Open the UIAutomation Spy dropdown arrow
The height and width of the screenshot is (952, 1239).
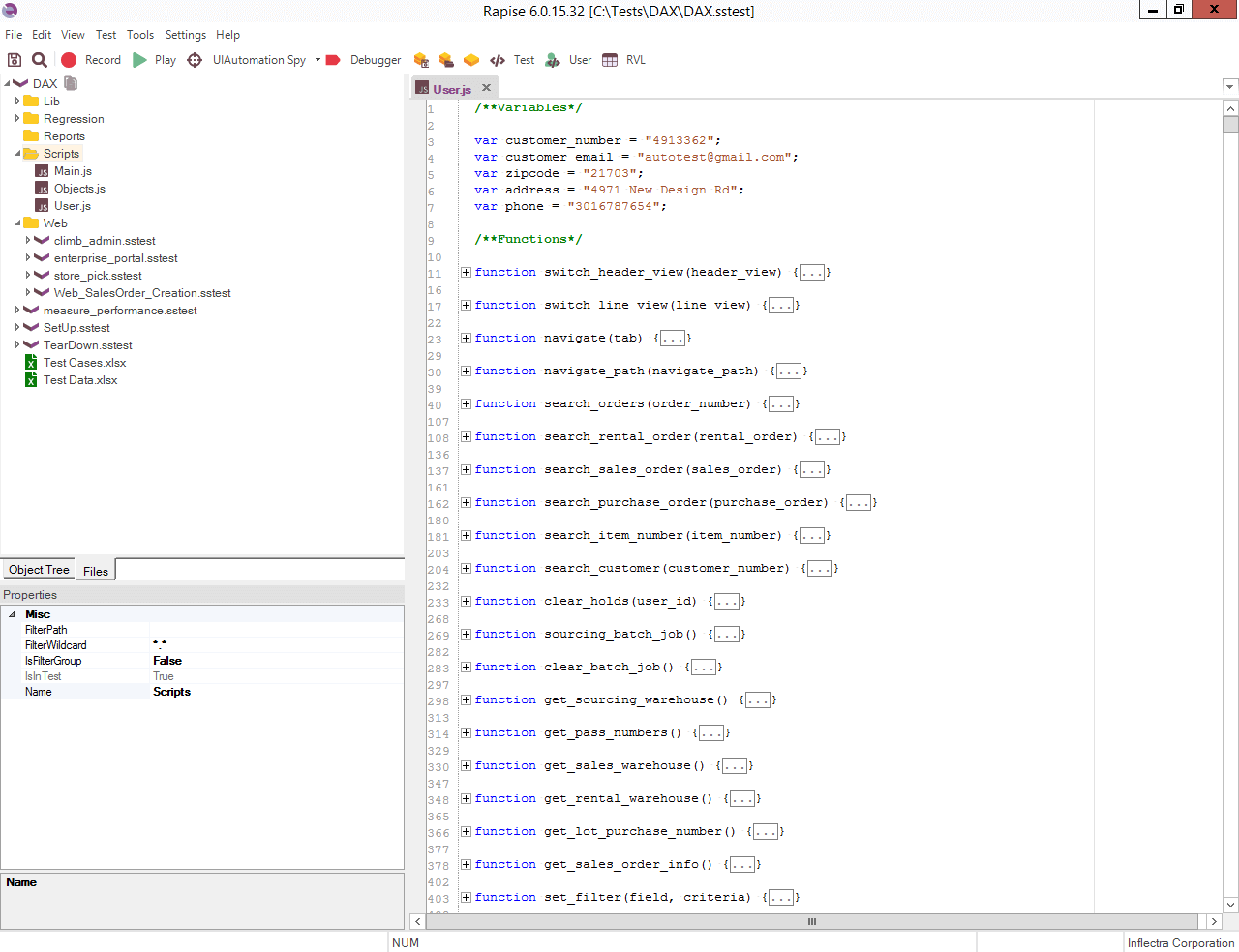[317, 60]
